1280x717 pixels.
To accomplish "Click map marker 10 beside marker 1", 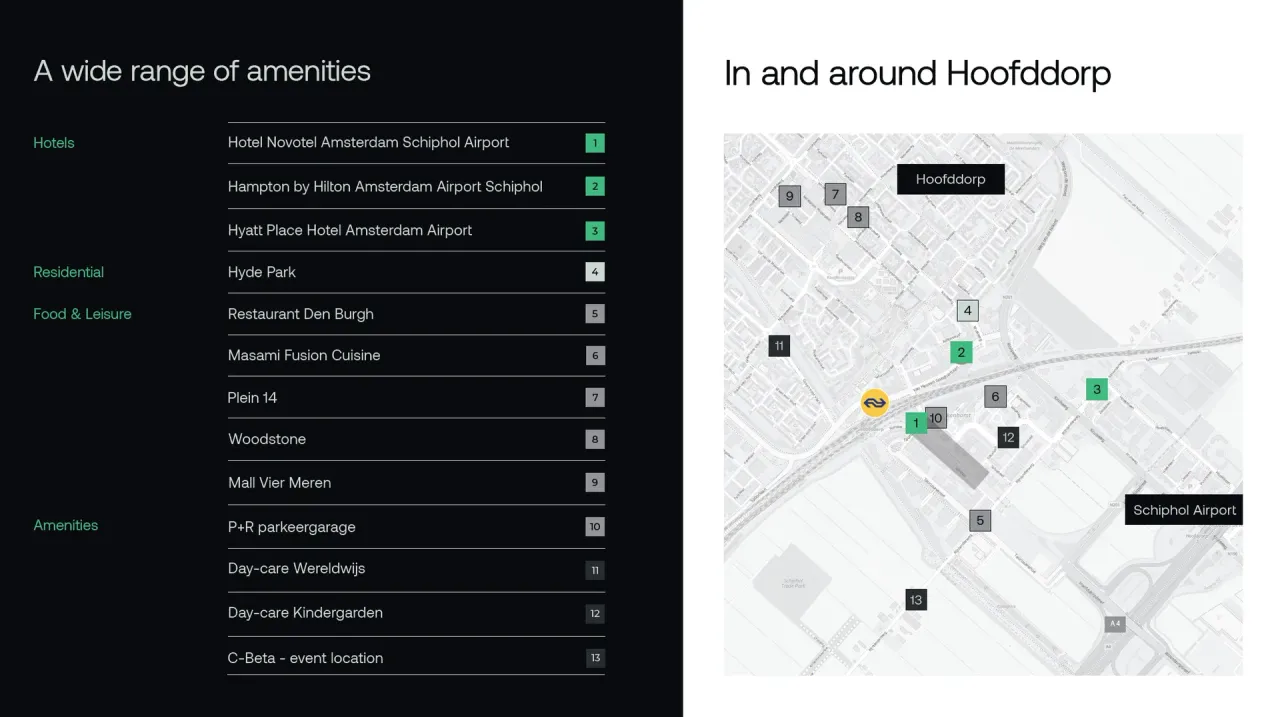I will (937, 418).
